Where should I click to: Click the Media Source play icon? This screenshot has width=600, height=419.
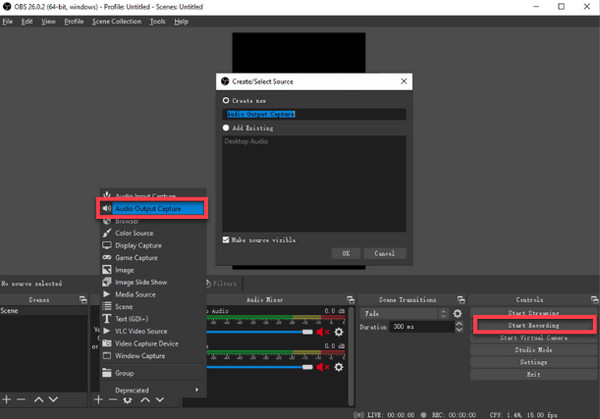coord(107,294)
